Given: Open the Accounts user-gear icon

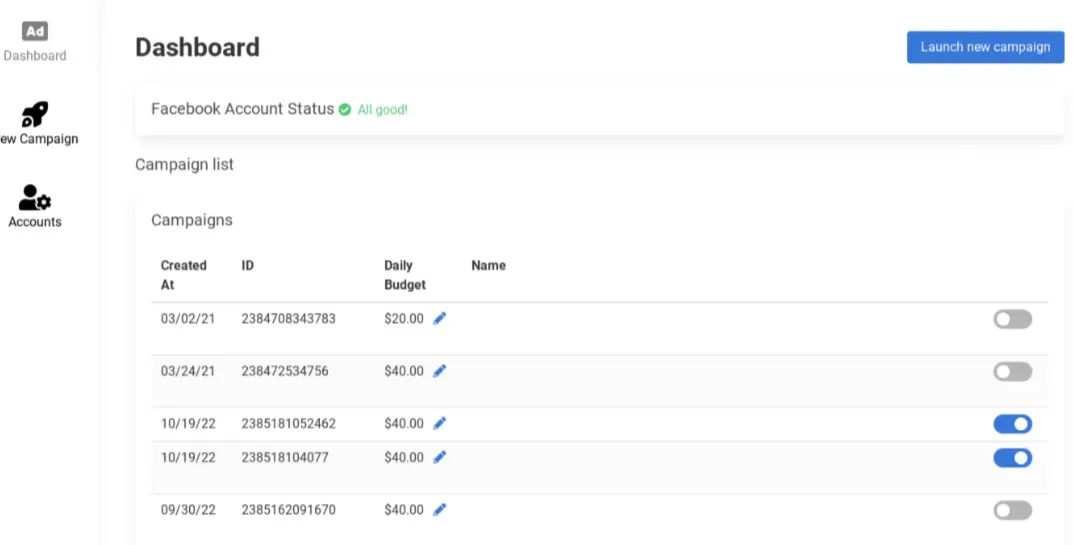Looking at the screenshot, I should pyautogui.click(x=35, y=198).
